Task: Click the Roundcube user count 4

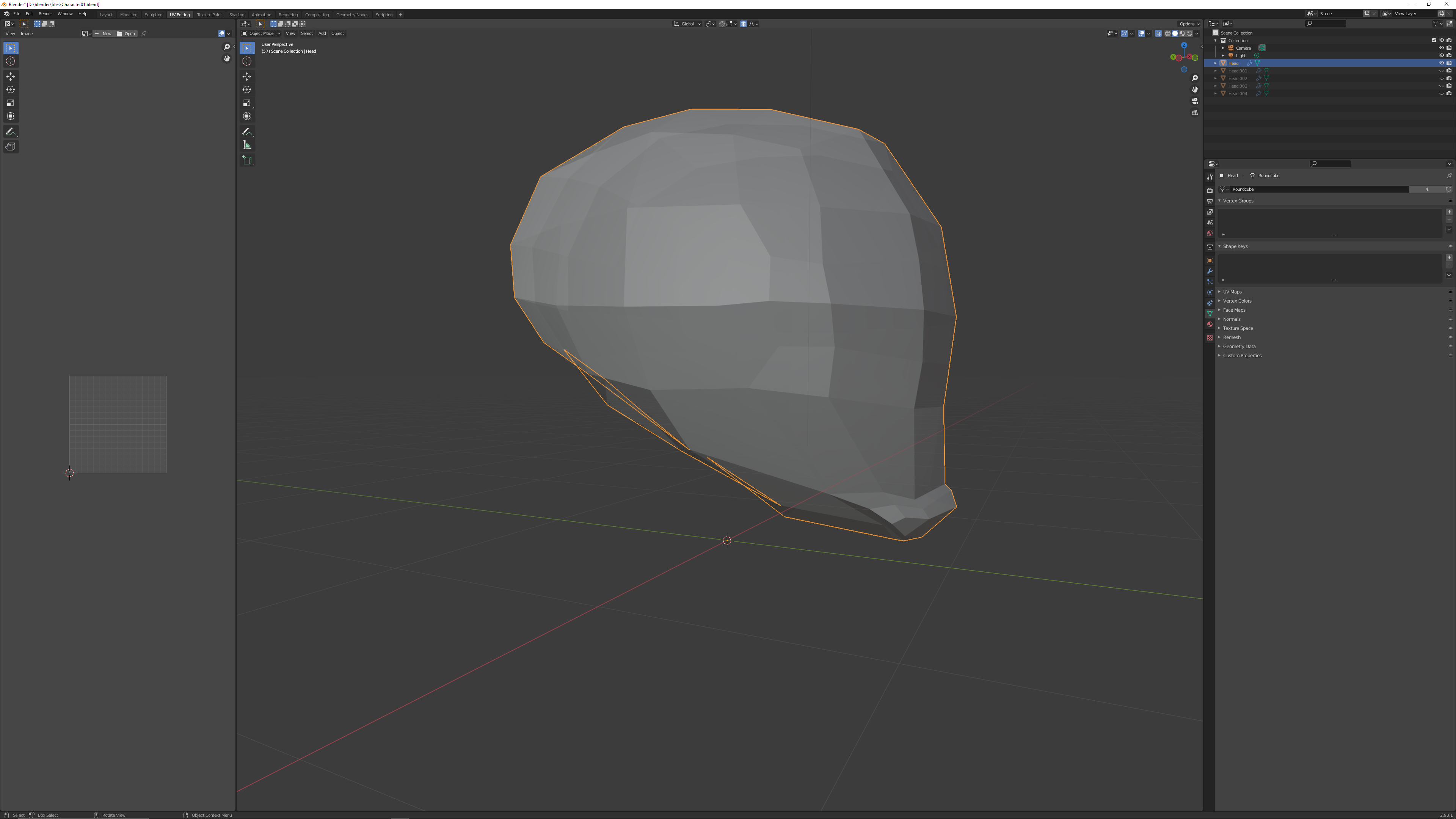Action: 1426,189
